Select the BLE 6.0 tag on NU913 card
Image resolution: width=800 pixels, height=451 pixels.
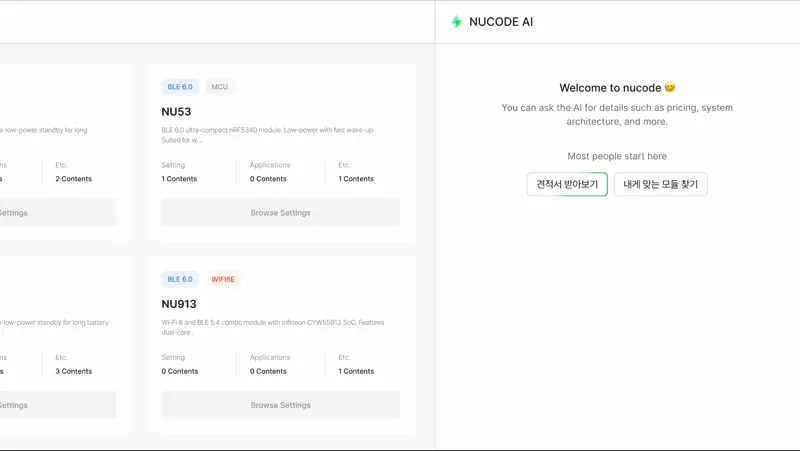[180, 279]
